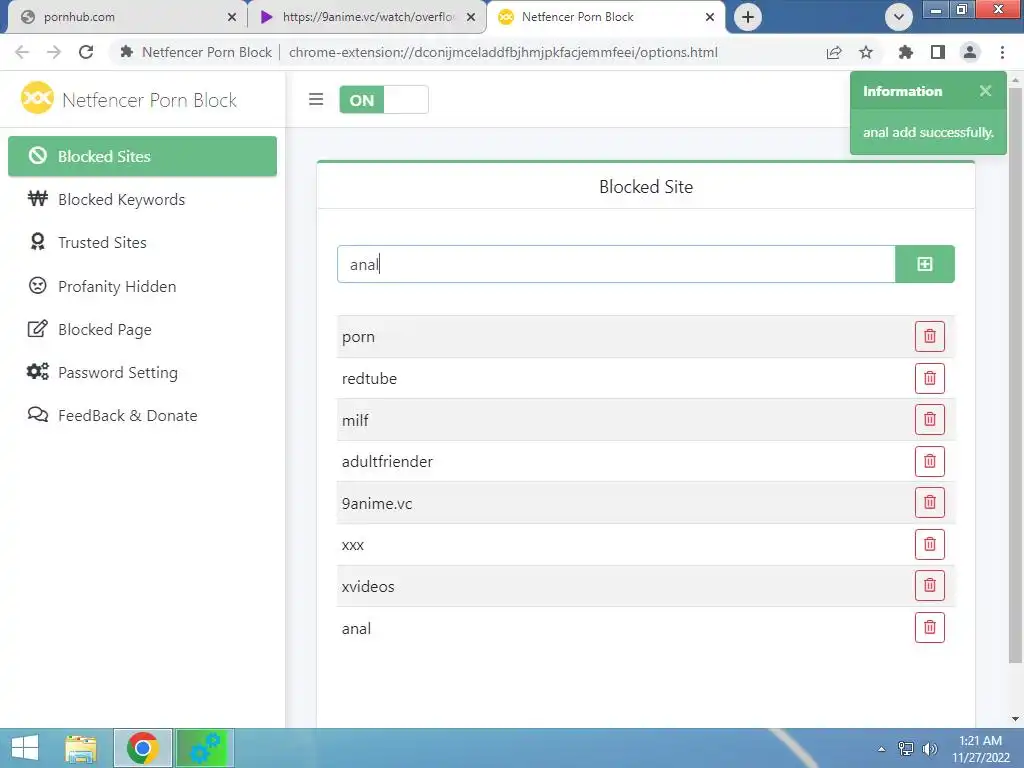Screen dimensions: 1024x768
Task: Open network status tray icon
Action: point(906,749)
